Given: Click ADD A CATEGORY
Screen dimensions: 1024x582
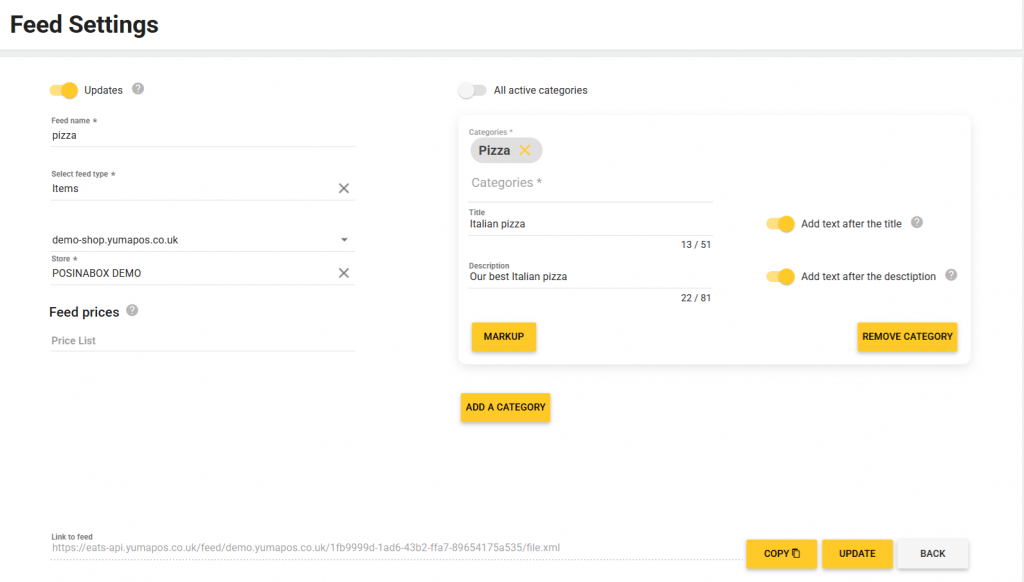Looking at the screenshot, I should click(505, 407).
